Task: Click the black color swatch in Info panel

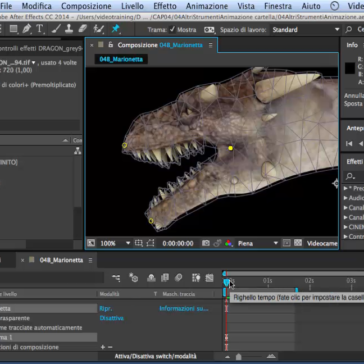Action: point(350,68)
